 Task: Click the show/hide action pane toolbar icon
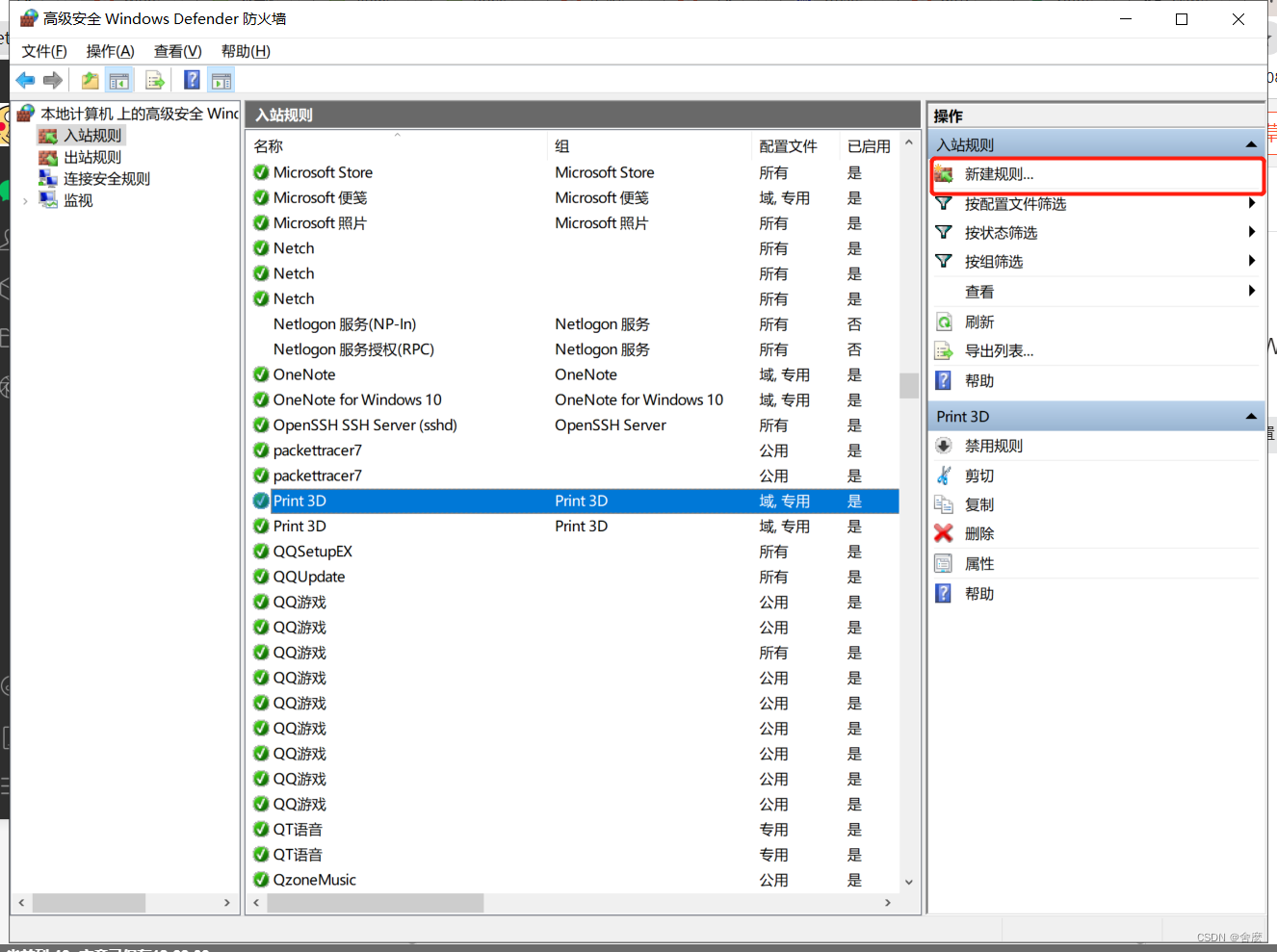click(222, 81)
